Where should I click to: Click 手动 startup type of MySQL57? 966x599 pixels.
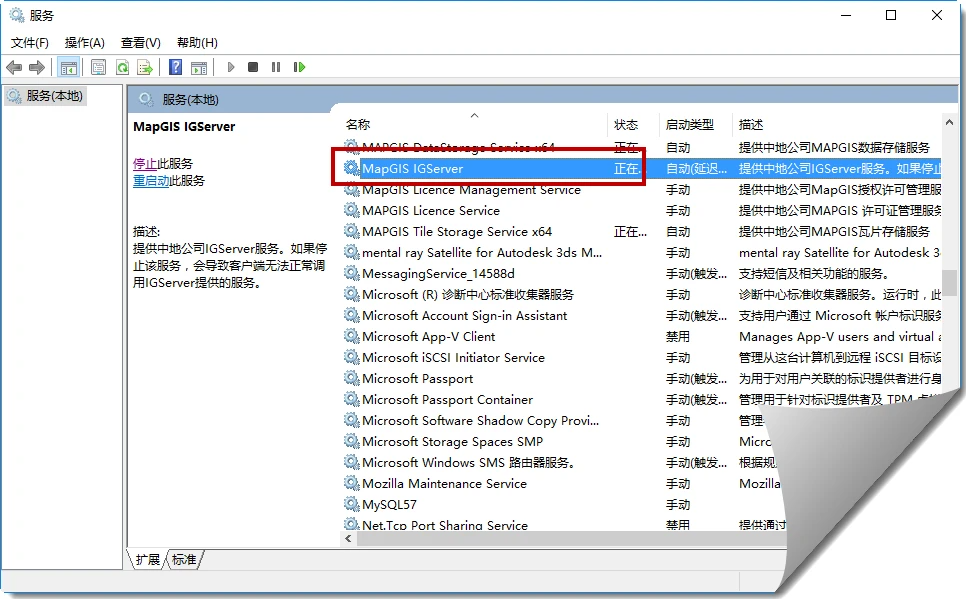(x=678, y=504)
